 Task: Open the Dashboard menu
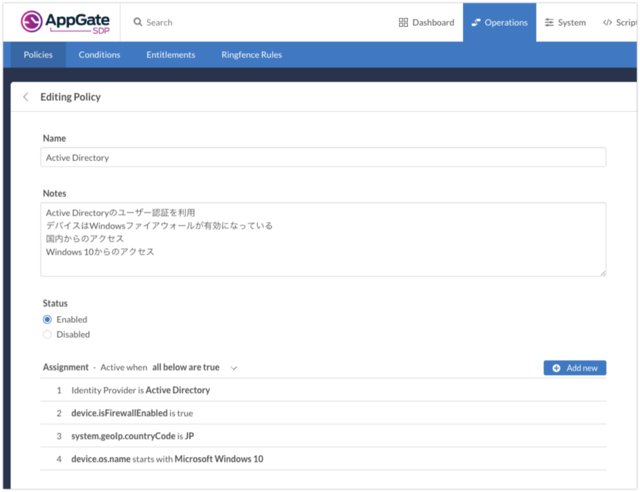tap(427, 22)
